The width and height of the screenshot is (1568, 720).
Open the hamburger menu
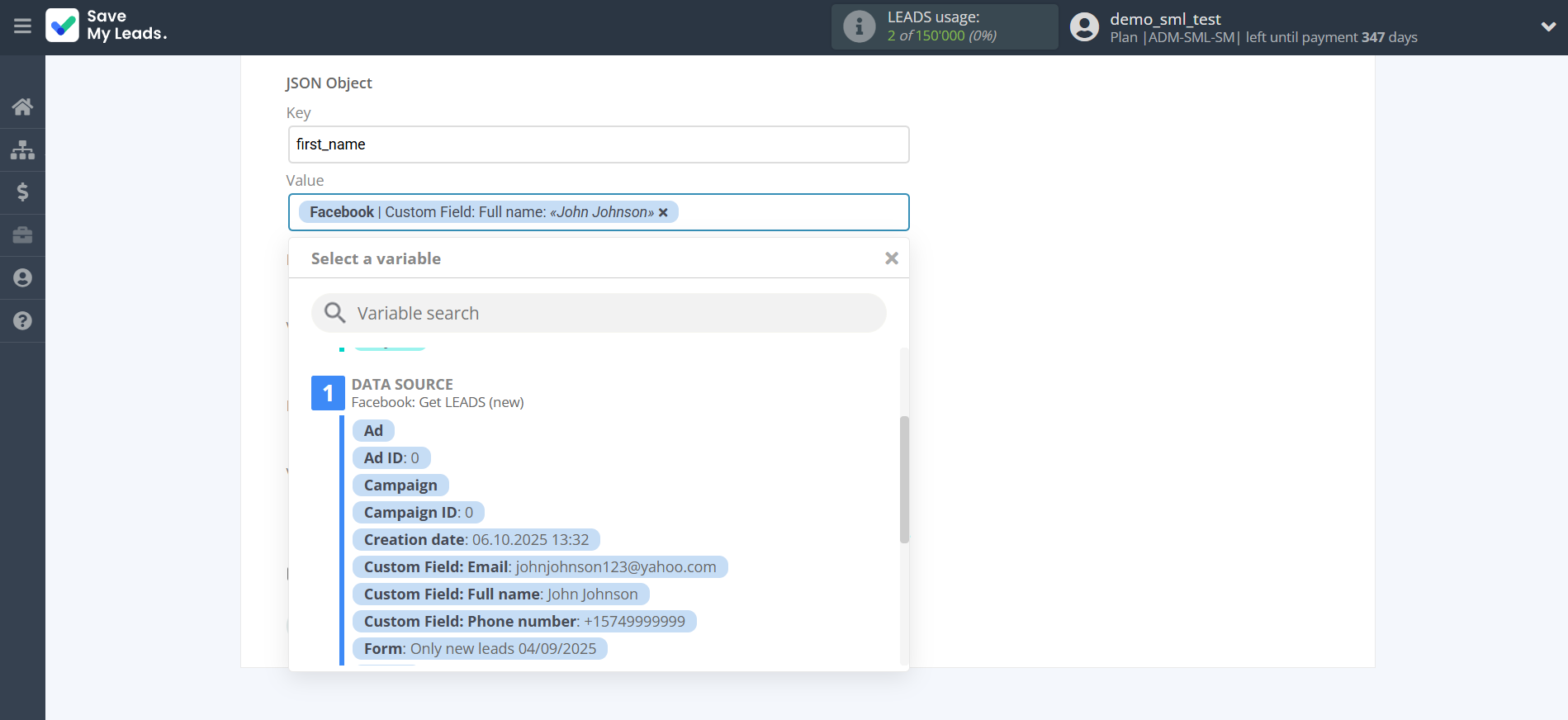pyautogui.click(x=22, y=26)
